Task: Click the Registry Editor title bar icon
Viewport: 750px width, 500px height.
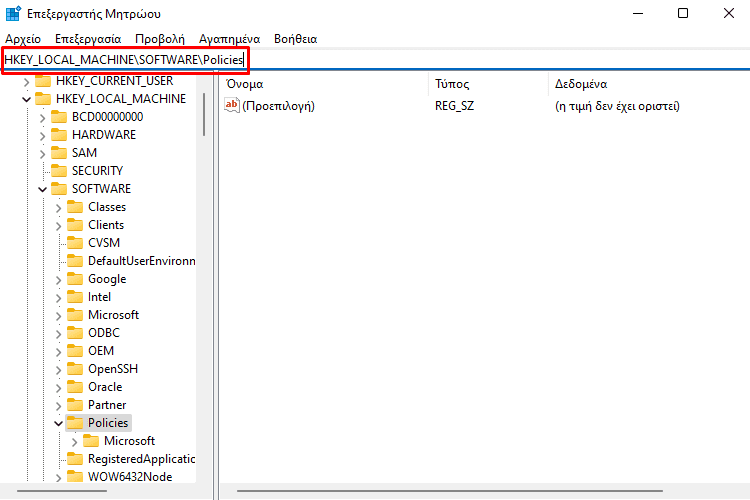Action: pyautogui.click(x=13, y=13)
